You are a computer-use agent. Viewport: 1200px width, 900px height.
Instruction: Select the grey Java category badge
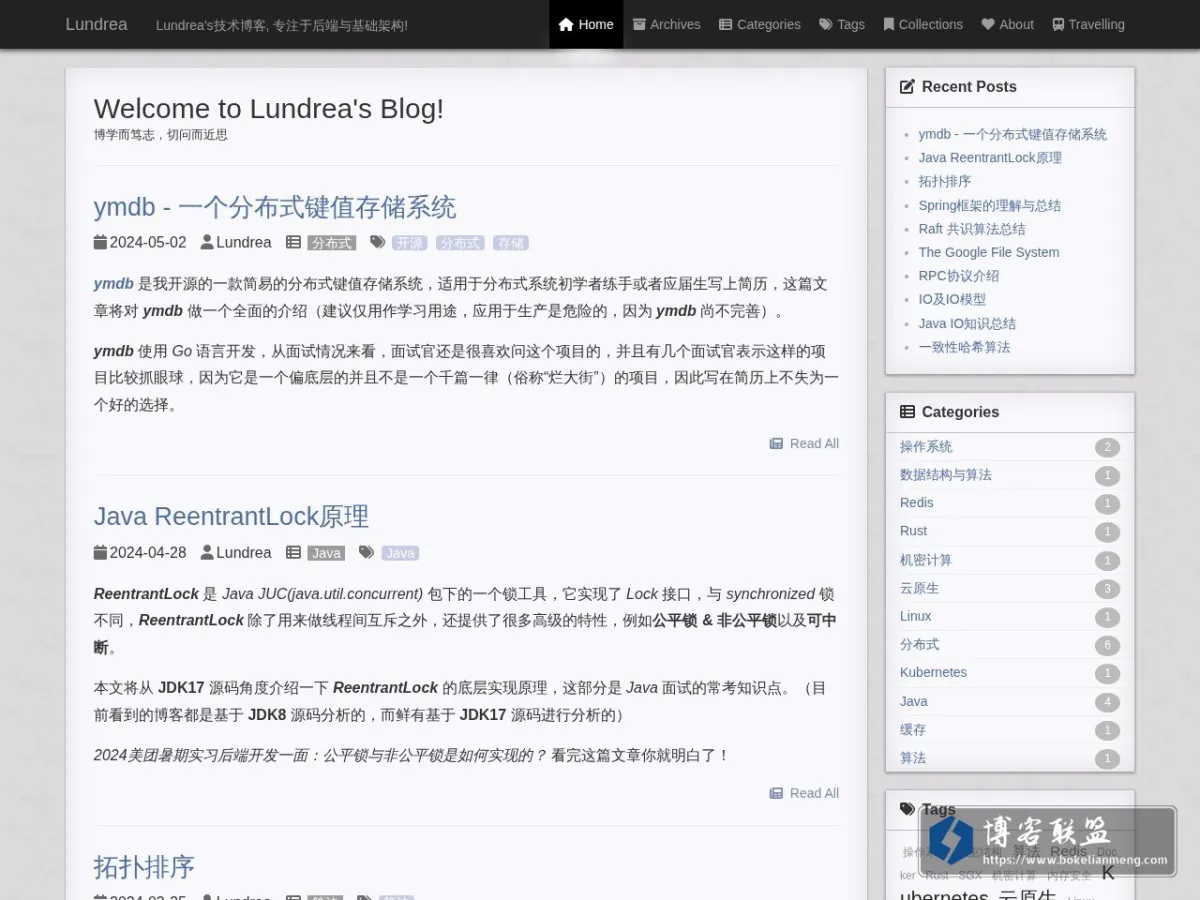[326, 553]
